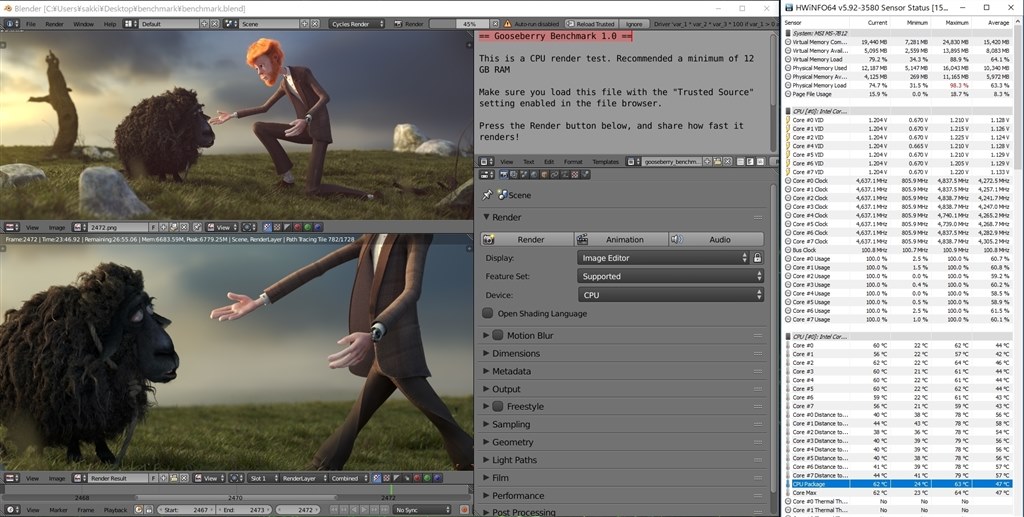Toggle the Freestyle checkbox
The width and height of the screenshot is (1024, 517).
click(x=498, y=406)
